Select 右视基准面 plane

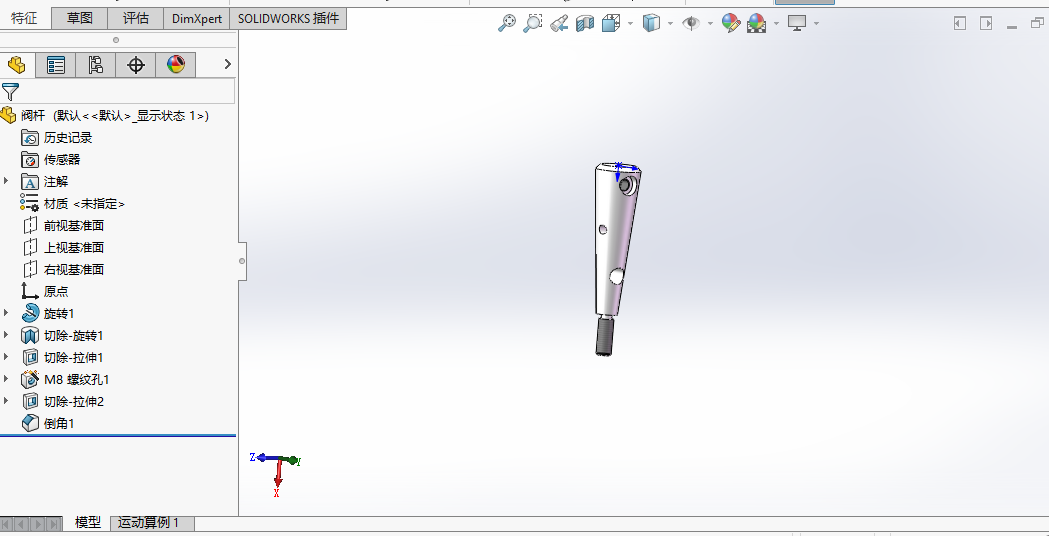pyautogui.click(x=74, y=270)
